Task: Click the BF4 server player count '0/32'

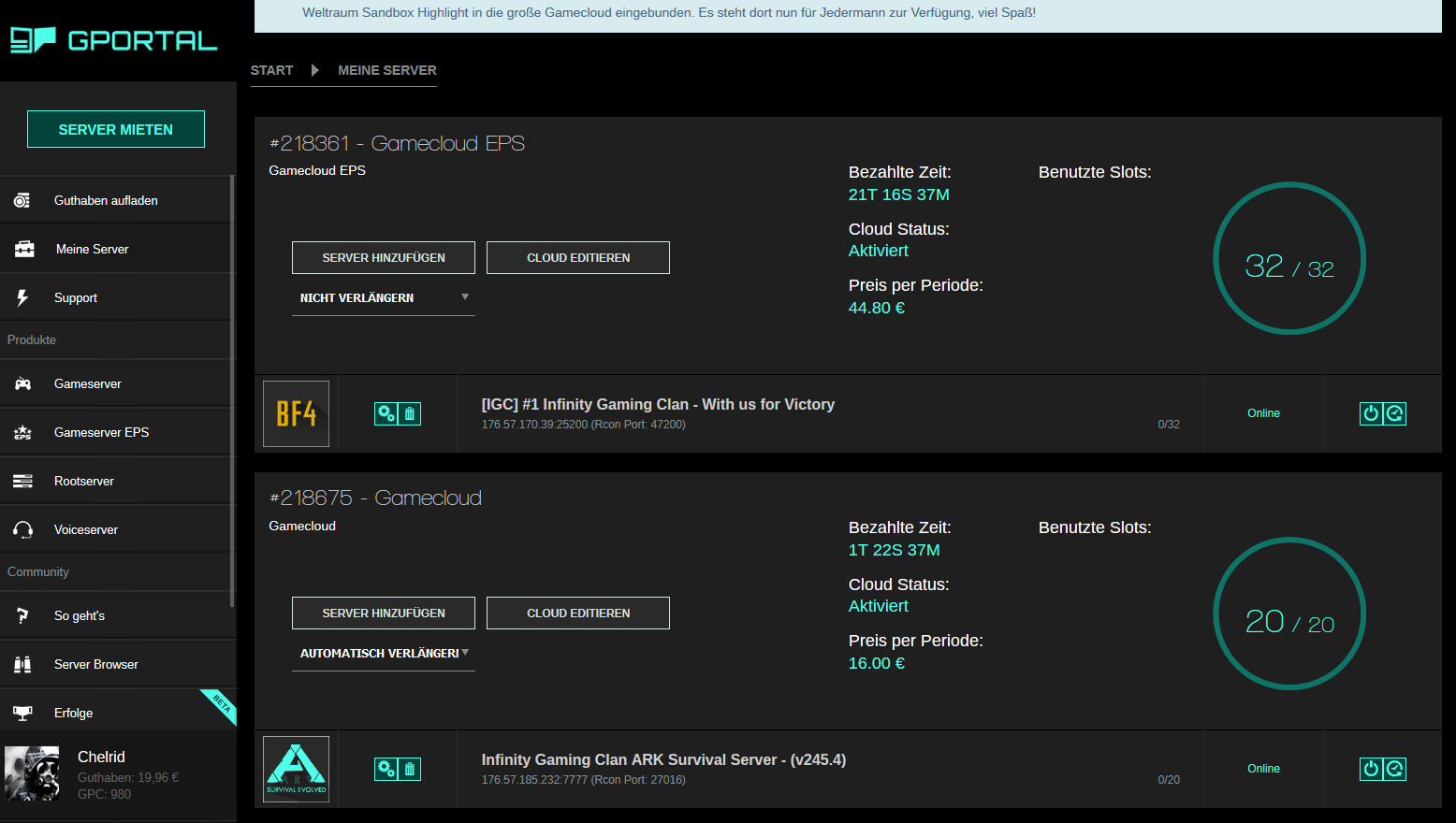Action: point(1169,425)
